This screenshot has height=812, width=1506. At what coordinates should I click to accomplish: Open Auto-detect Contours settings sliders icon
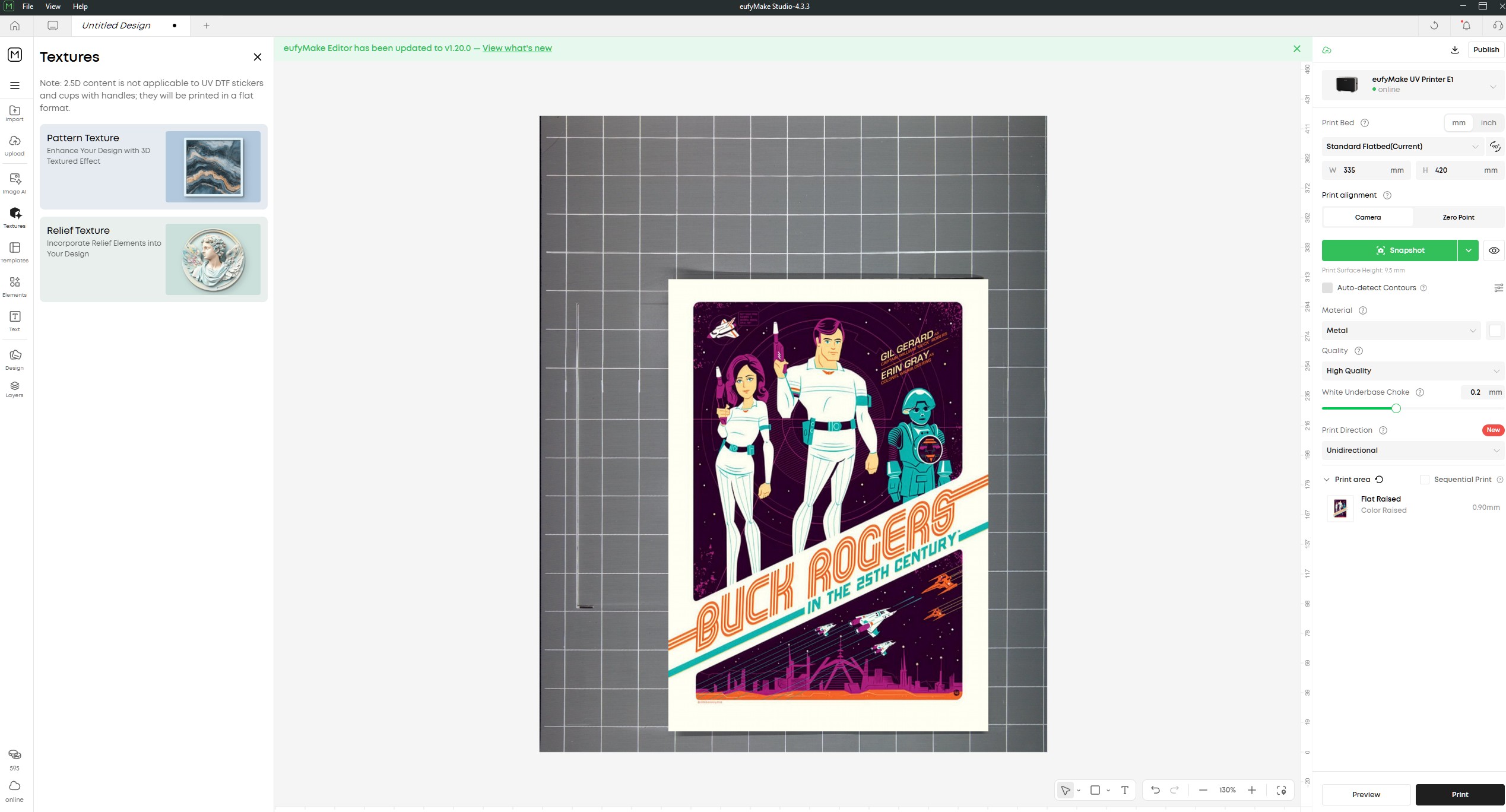(1498, 288)
